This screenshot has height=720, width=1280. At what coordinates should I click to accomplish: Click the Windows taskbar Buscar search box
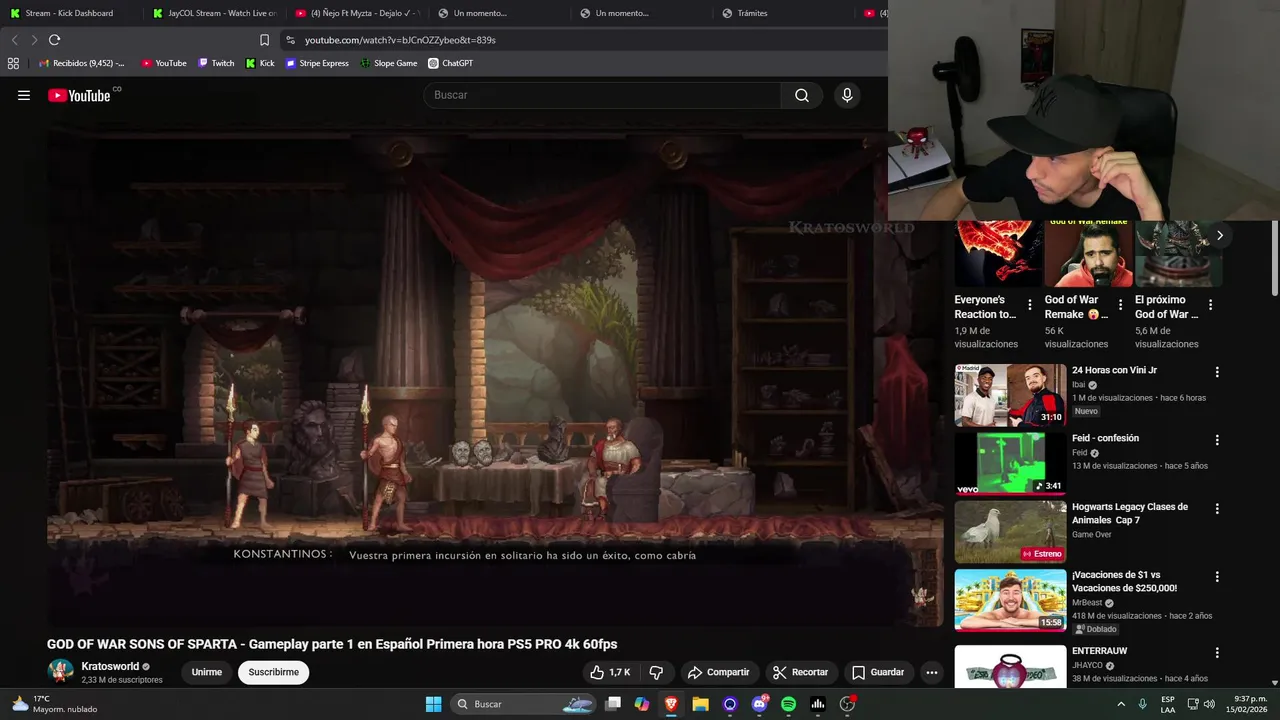pyautogui.click(x=524, y=704)
